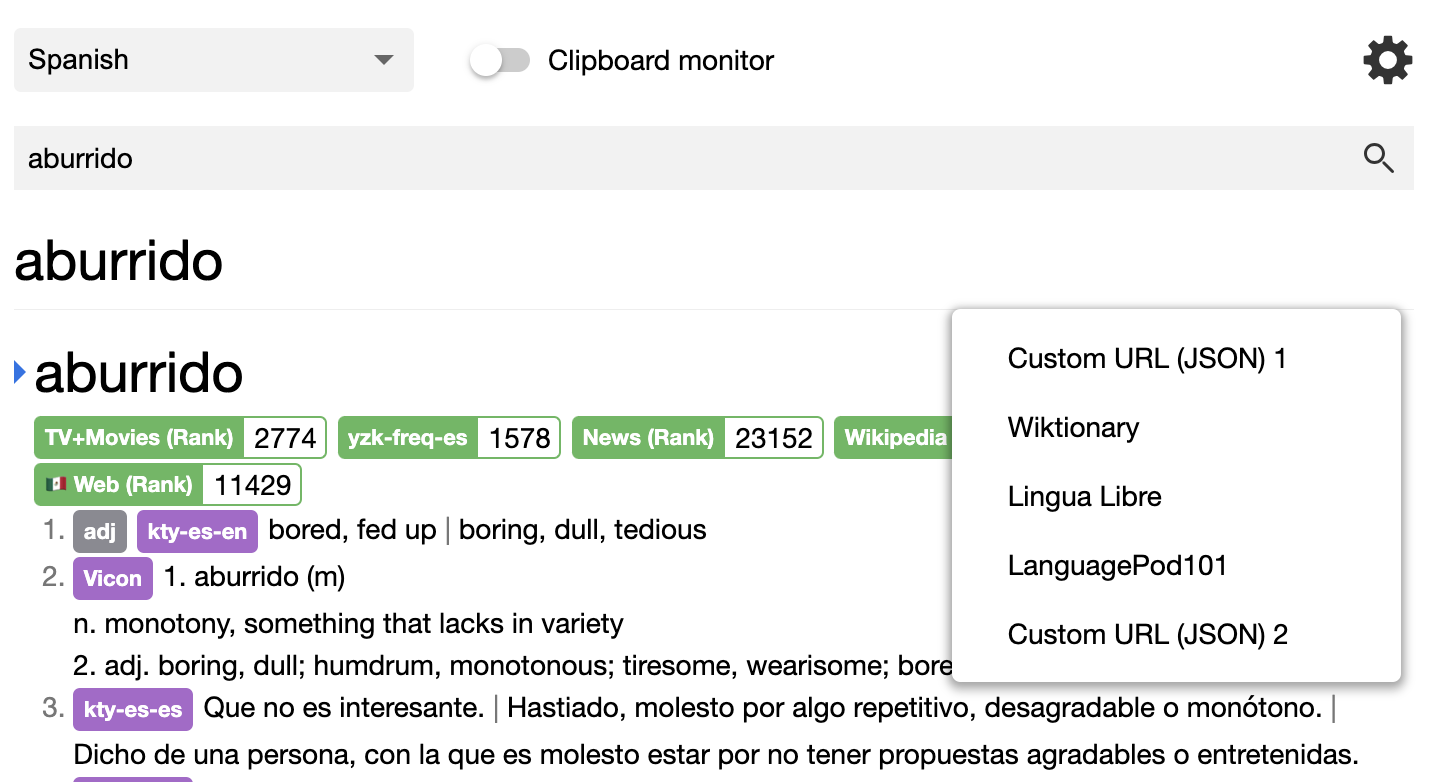Click the News (Rank) frequency tag
The width and height of the screenshot is (1444, 782).
(x=648, y=438)
